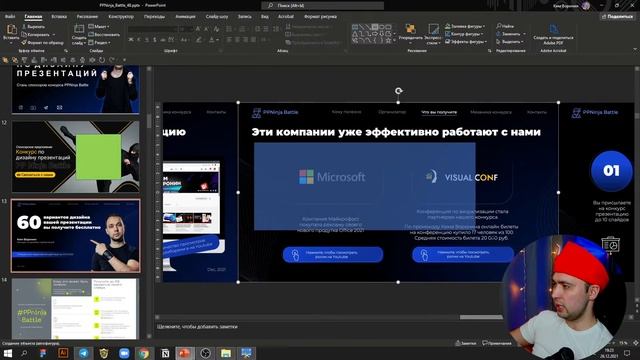Select slide 13 thumbnail showing 60
The image size is (640, 360).
76,236
